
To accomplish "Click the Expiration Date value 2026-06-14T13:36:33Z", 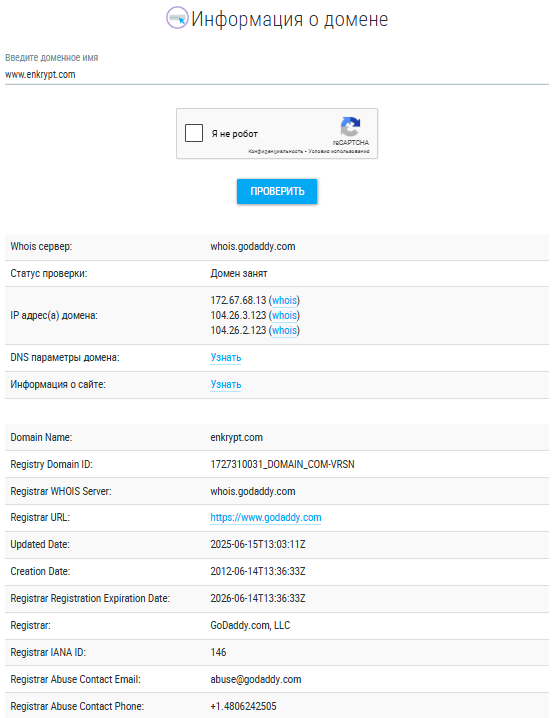I will click(x=258, y=598).
